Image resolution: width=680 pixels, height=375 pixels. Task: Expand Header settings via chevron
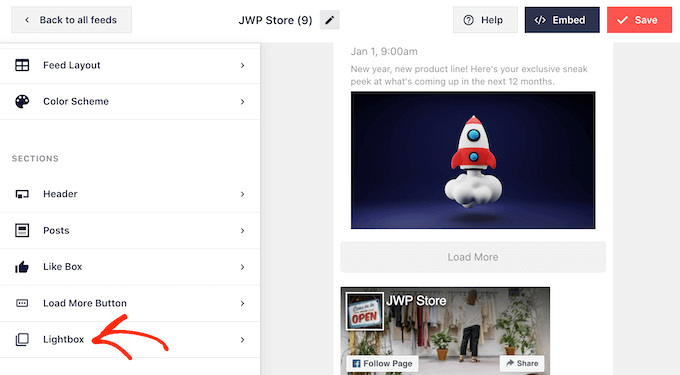coord(242,194)
